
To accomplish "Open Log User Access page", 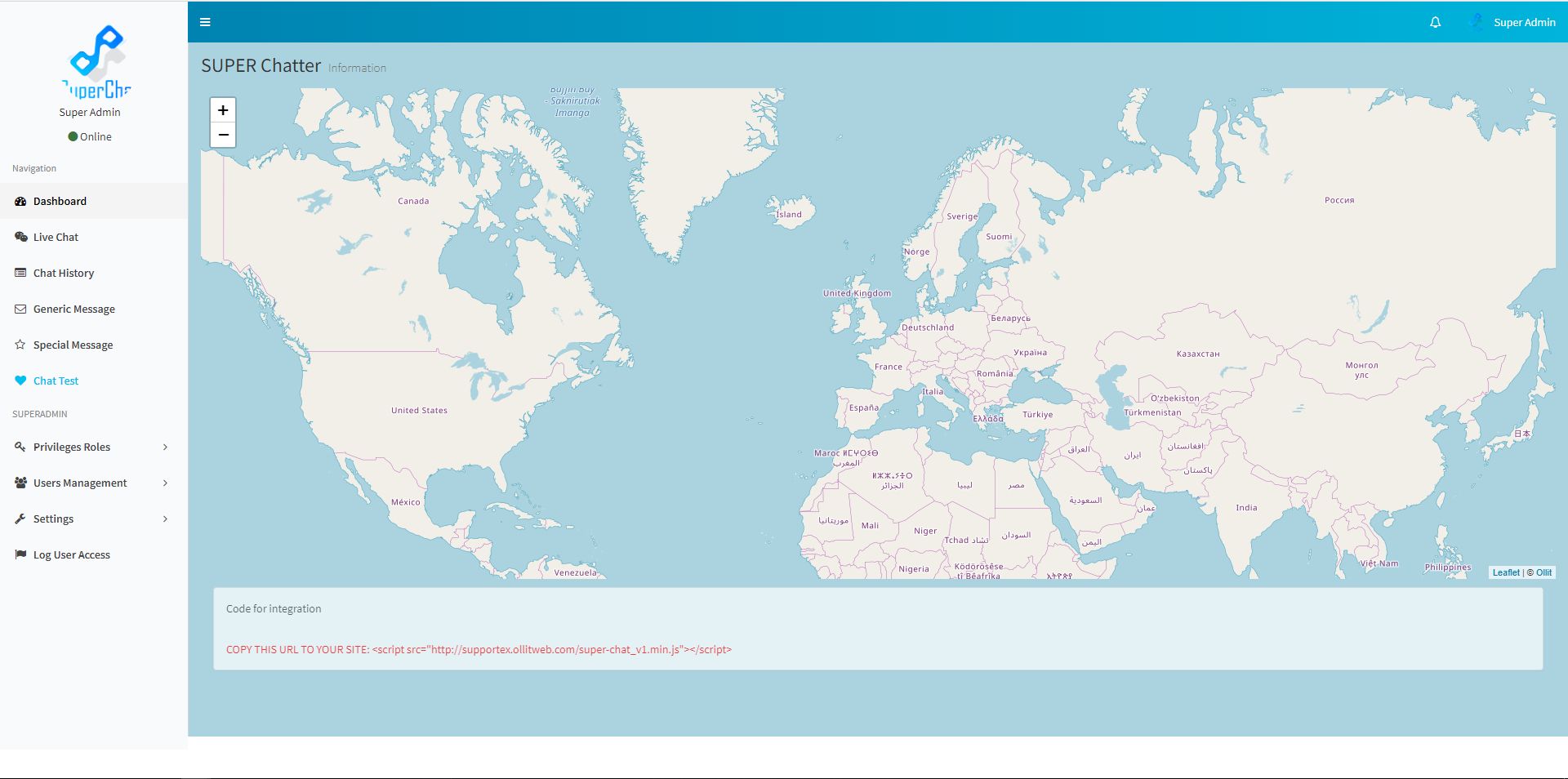I will click(x=94, y=554).
